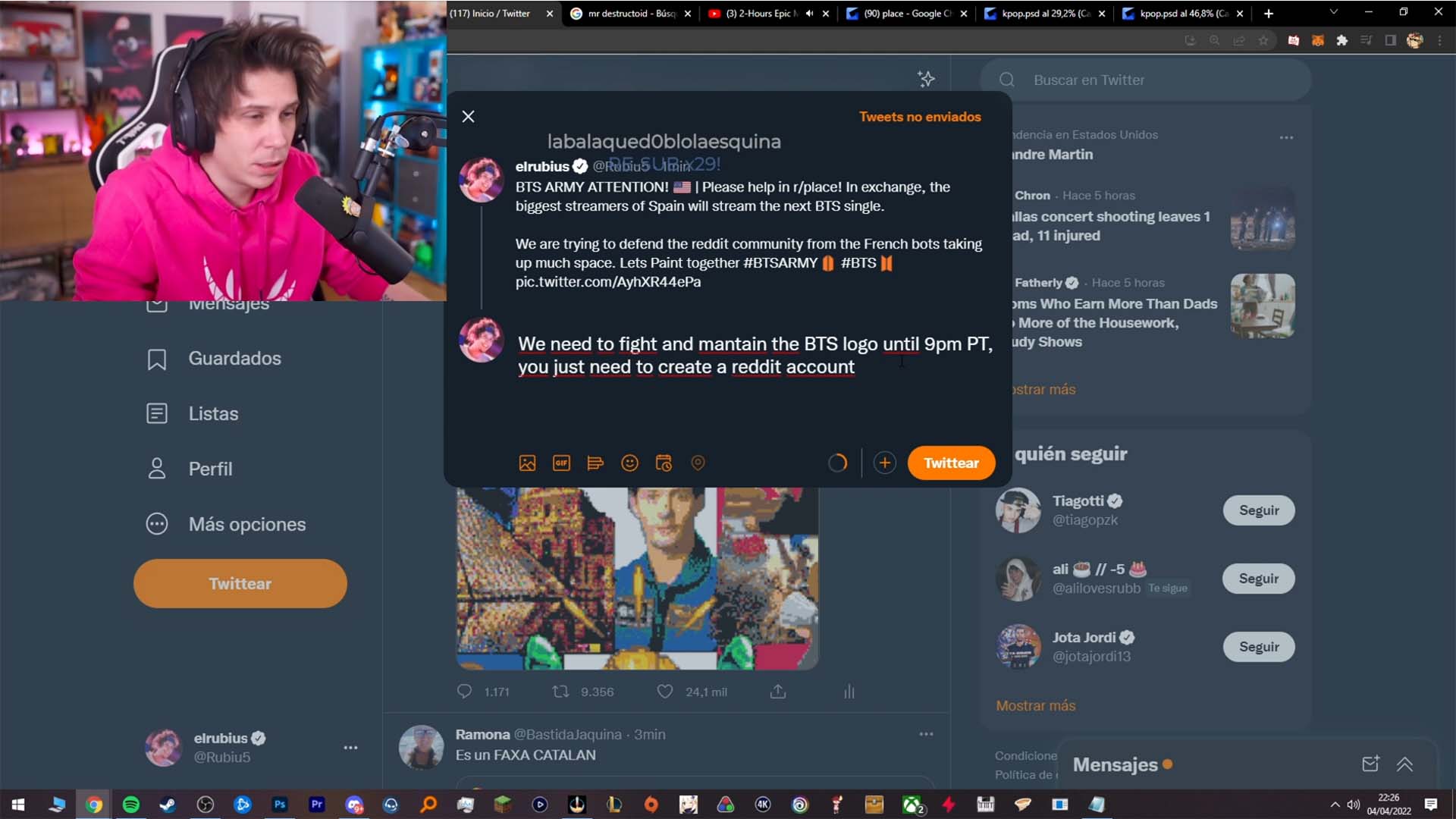Open elrubius tweet image link pic.twitter.com/AyhXR44ePa
Image resolution: width=1456 pixels, height=819 pixels.
pos(608,282)
